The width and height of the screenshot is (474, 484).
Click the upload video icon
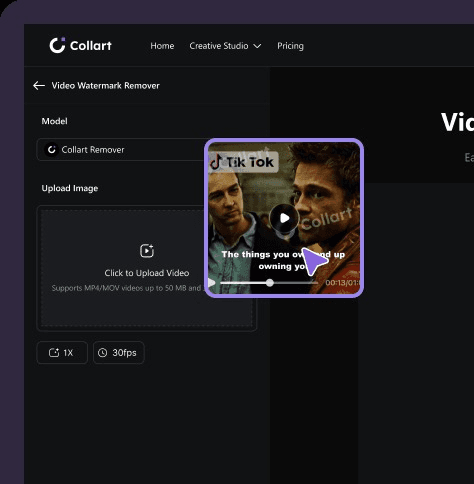tap(147, 251)
